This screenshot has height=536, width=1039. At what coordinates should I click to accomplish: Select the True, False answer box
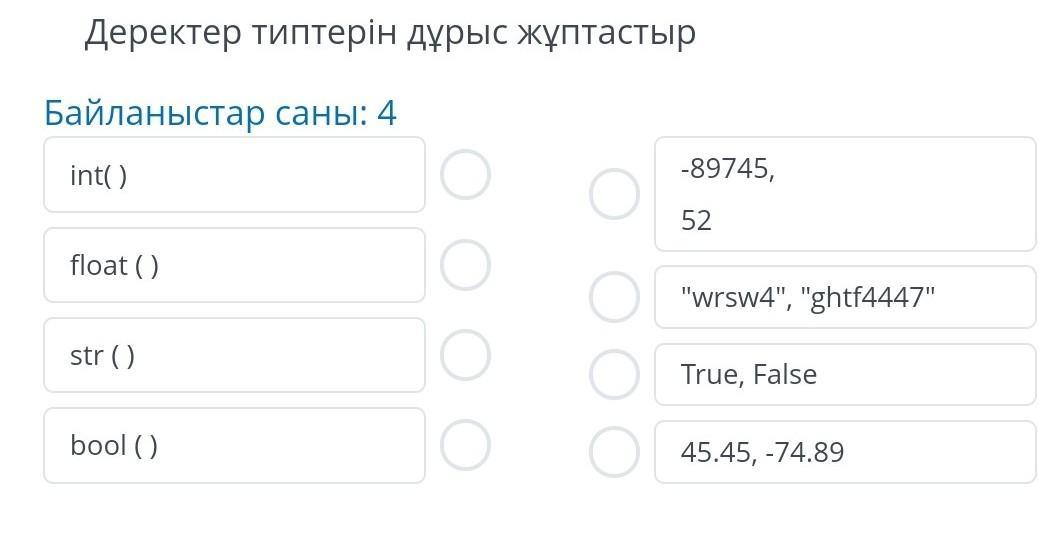tap(845, 374)
